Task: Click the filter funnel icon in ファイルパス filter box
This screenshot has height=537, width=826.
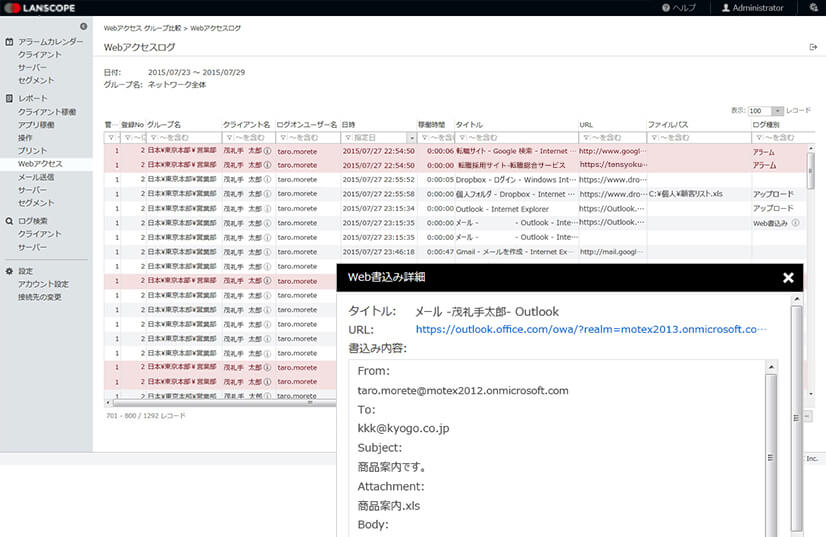Action: tap(654, 138)
